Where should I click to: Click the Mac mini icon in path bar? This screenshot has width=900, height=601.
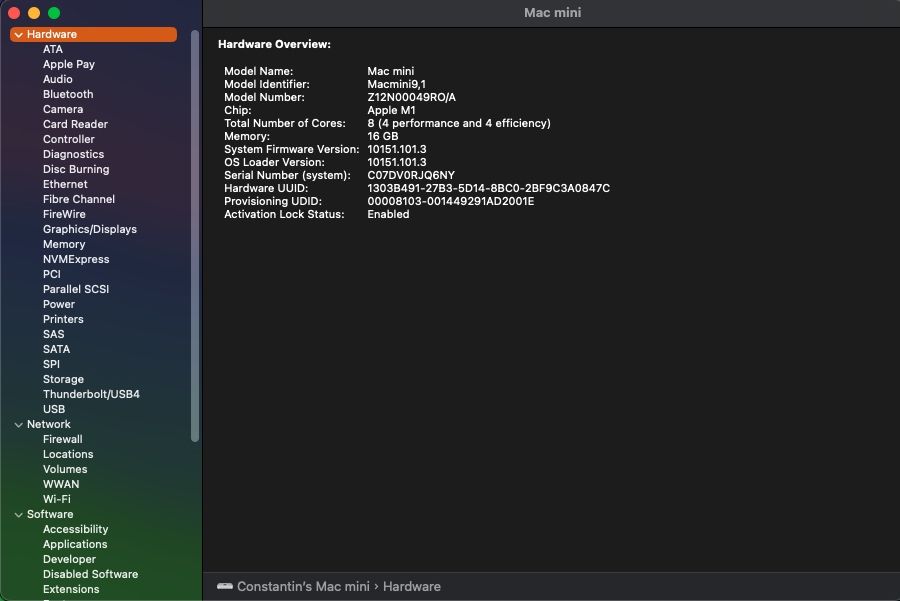point(225,586)
